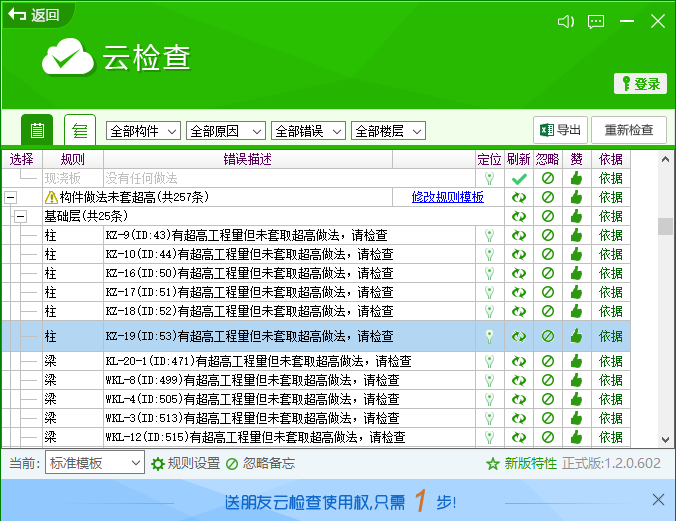Open the 全部楼层 dropdown

[388, 131]
